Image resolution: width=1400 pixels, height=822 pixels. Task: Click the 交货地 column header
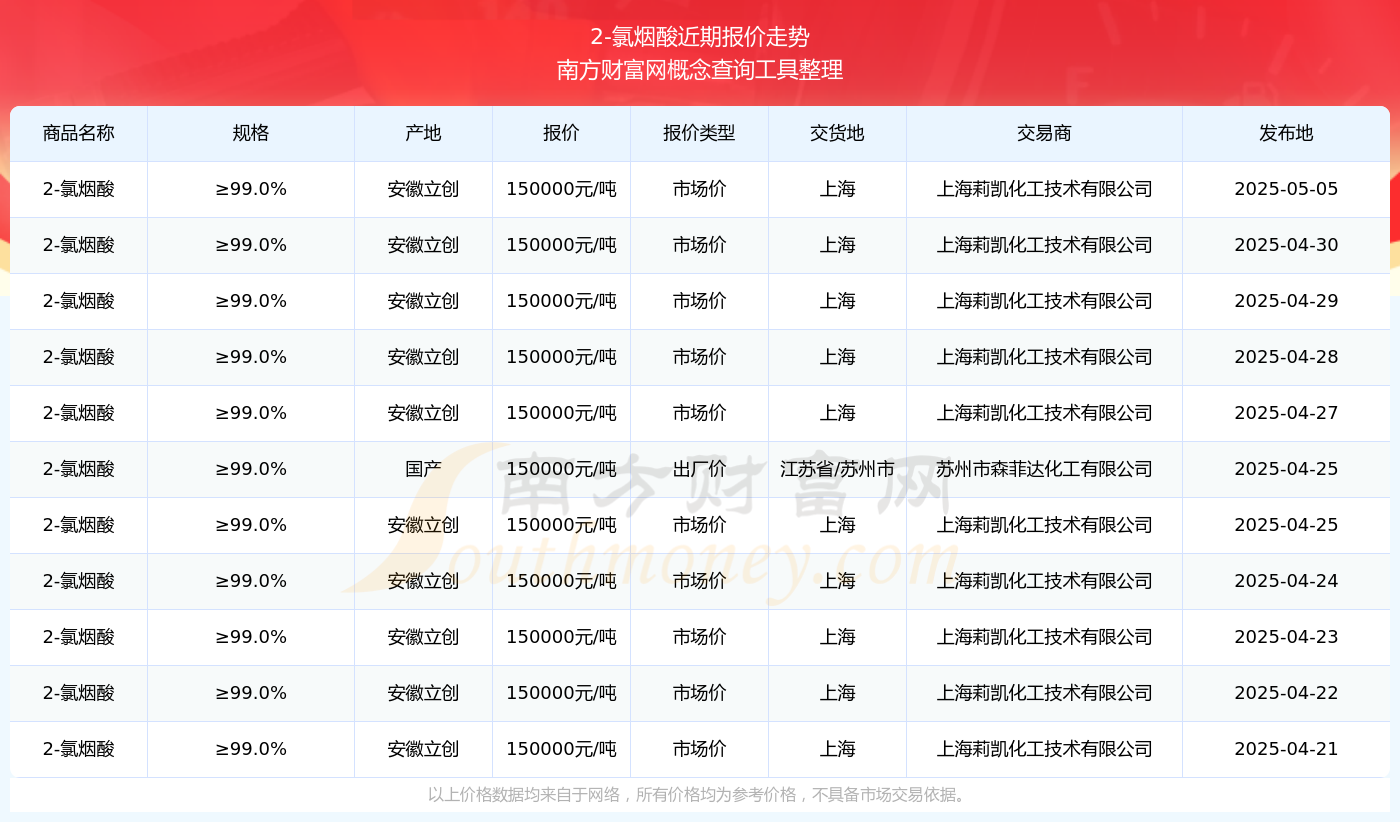[x=837, y=133]
